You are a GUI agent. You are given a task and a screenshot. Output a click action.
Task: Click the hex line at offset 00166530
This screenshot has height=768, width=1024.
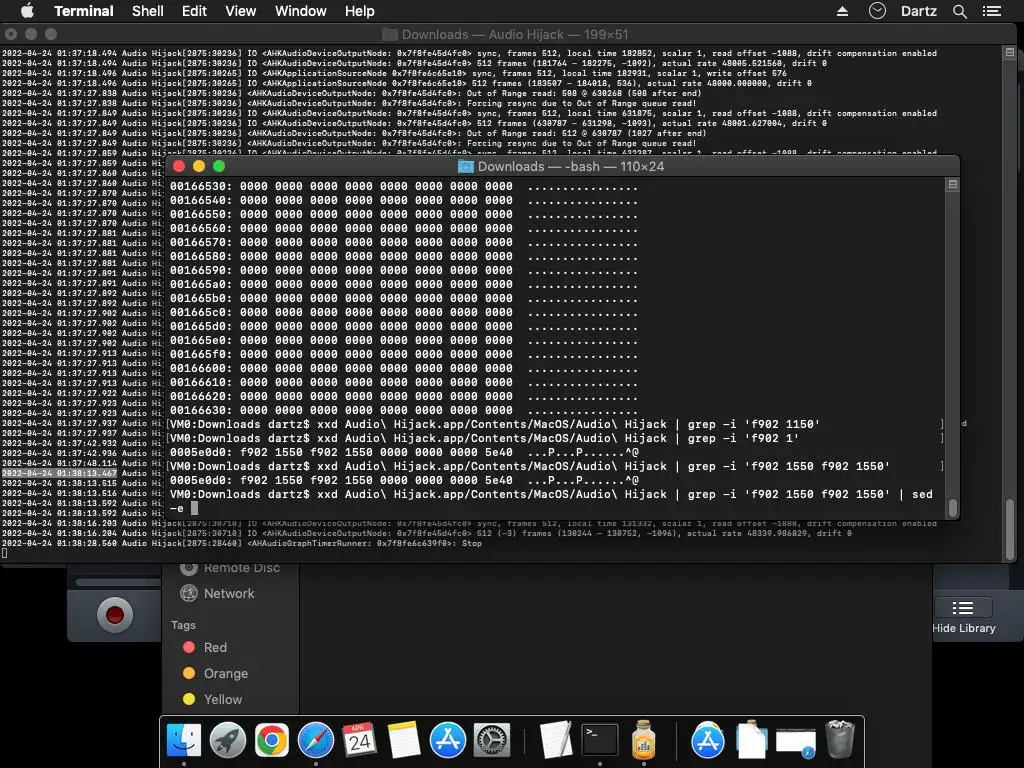tap(404, 187)
